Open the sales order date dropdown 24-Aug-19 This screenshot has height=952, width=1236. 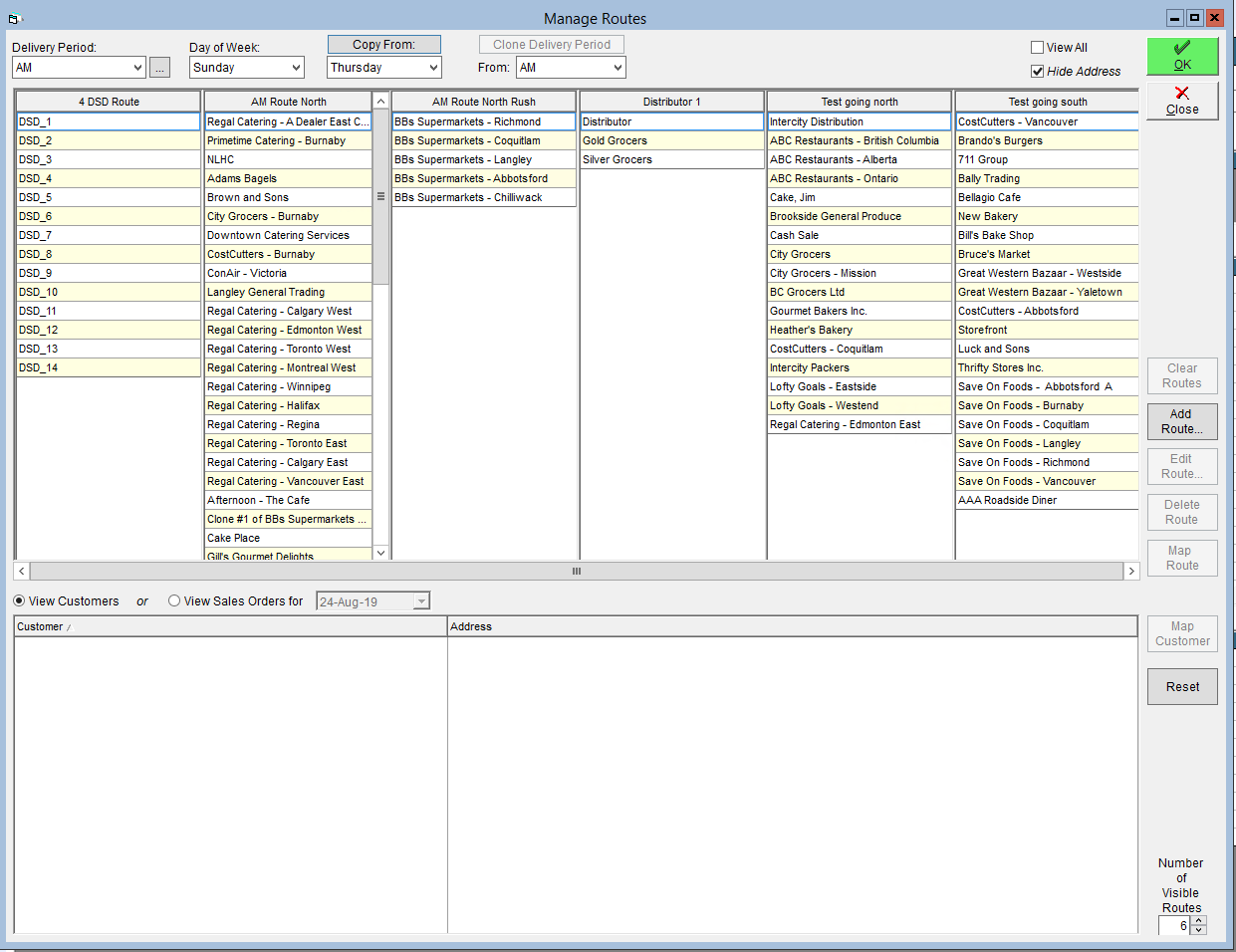point(421,600)
